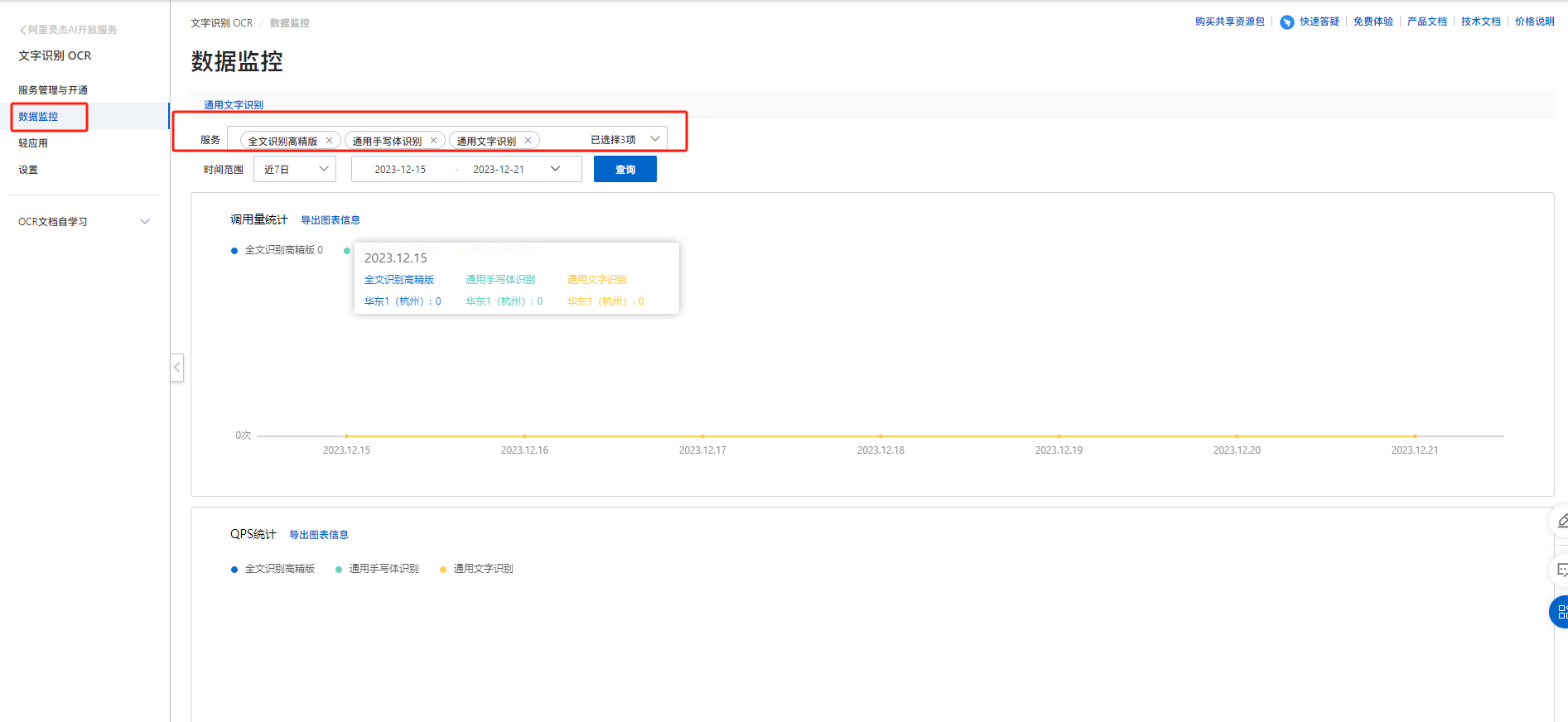
Task: Click chart data point at 2023.12.21
Action: [x=1415, y=436]
